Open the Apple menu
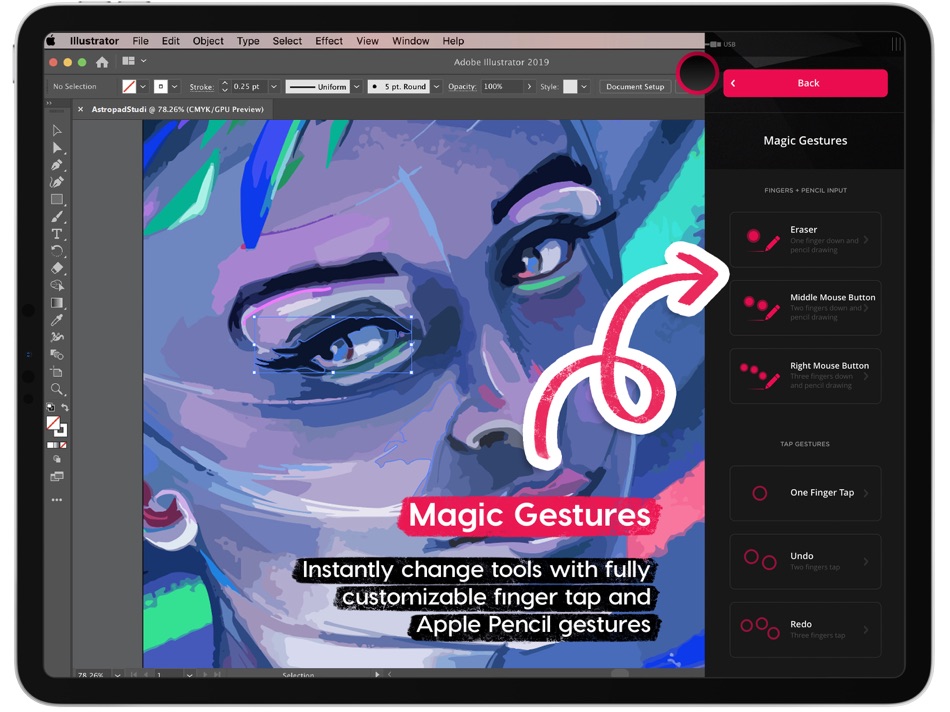950x712 pixels. tap(51, 41)
